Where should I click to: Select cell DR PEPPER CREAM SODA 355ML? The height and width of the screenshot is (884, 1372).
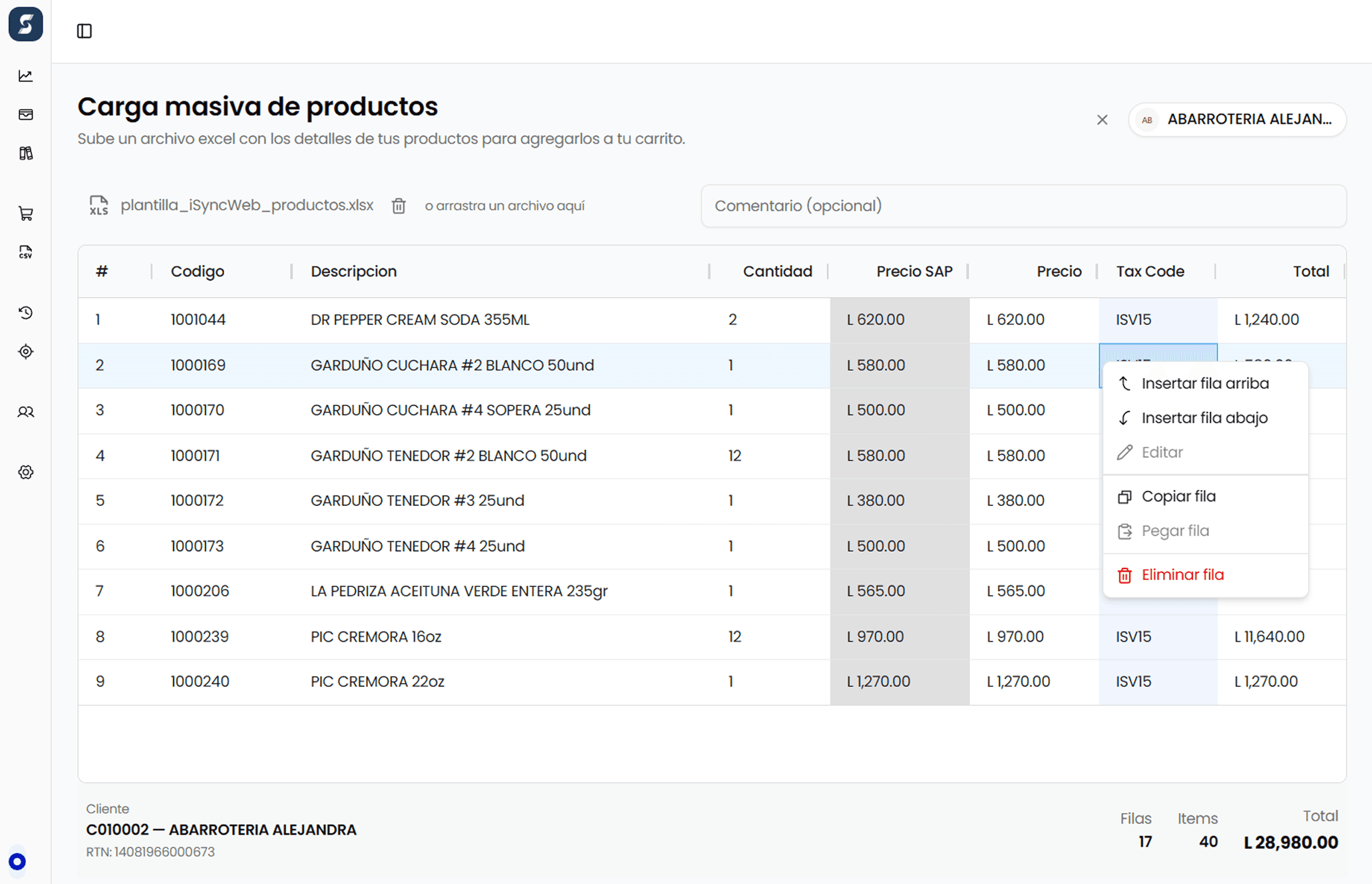[x=420, y=320]
